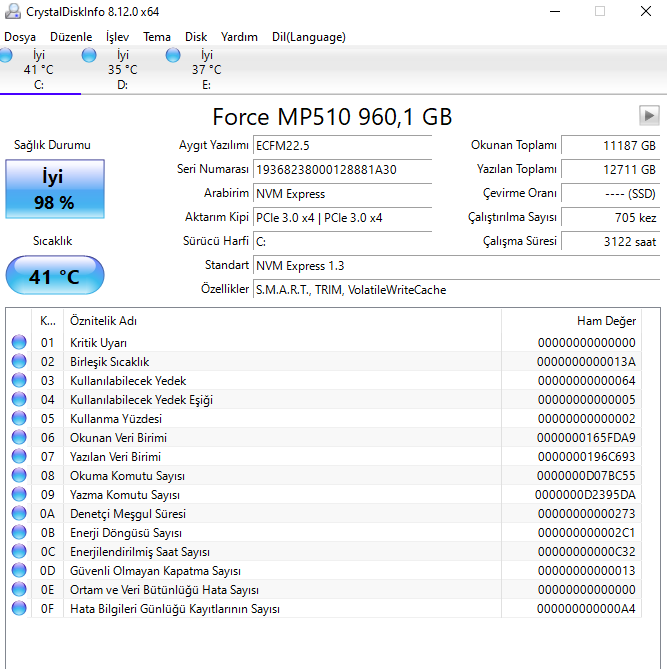Screen dimensions: 667x669
Task: Click status orb for Ortam ve Veri Bütünlüğü row
Action: [x=19, y=589]
